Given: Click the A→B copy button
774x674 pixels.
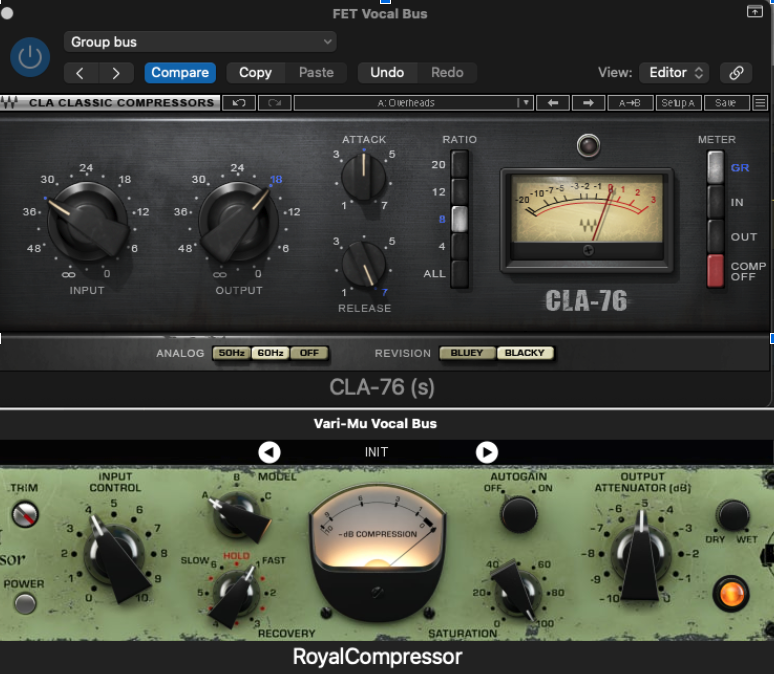Looking at the screenshot, I should [x=629, y=103].
